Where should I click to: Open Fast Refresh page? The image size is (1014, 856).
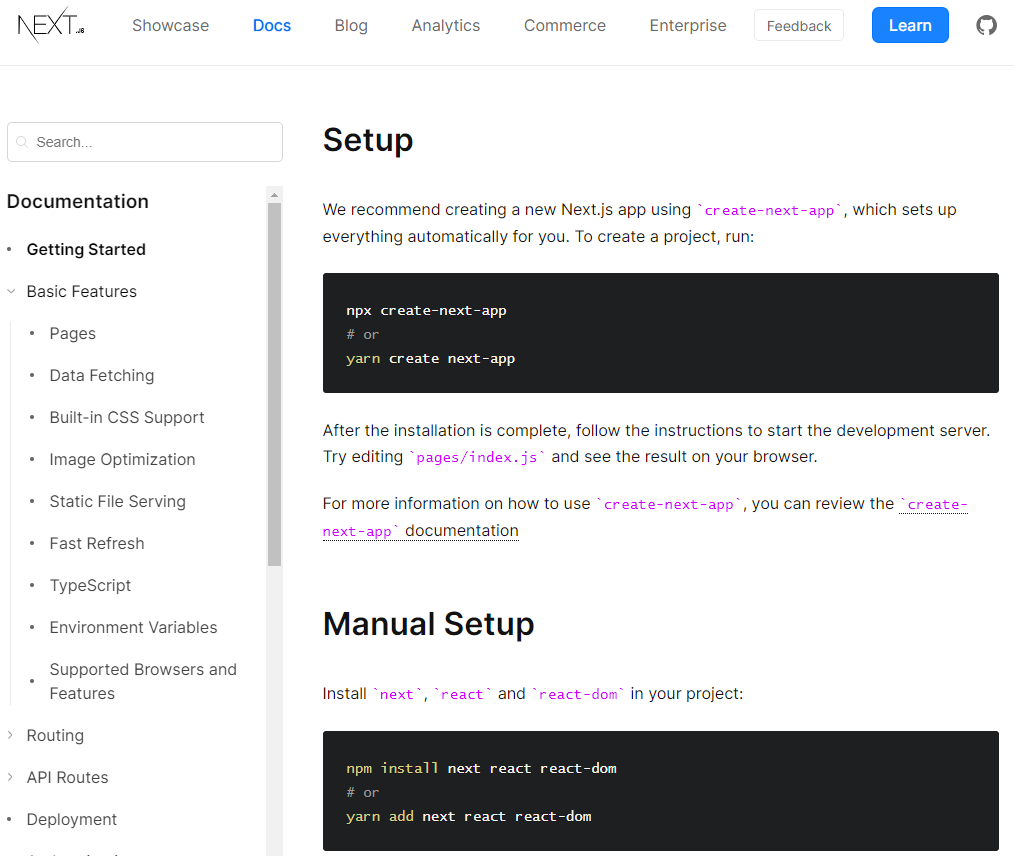click(97, 544)
